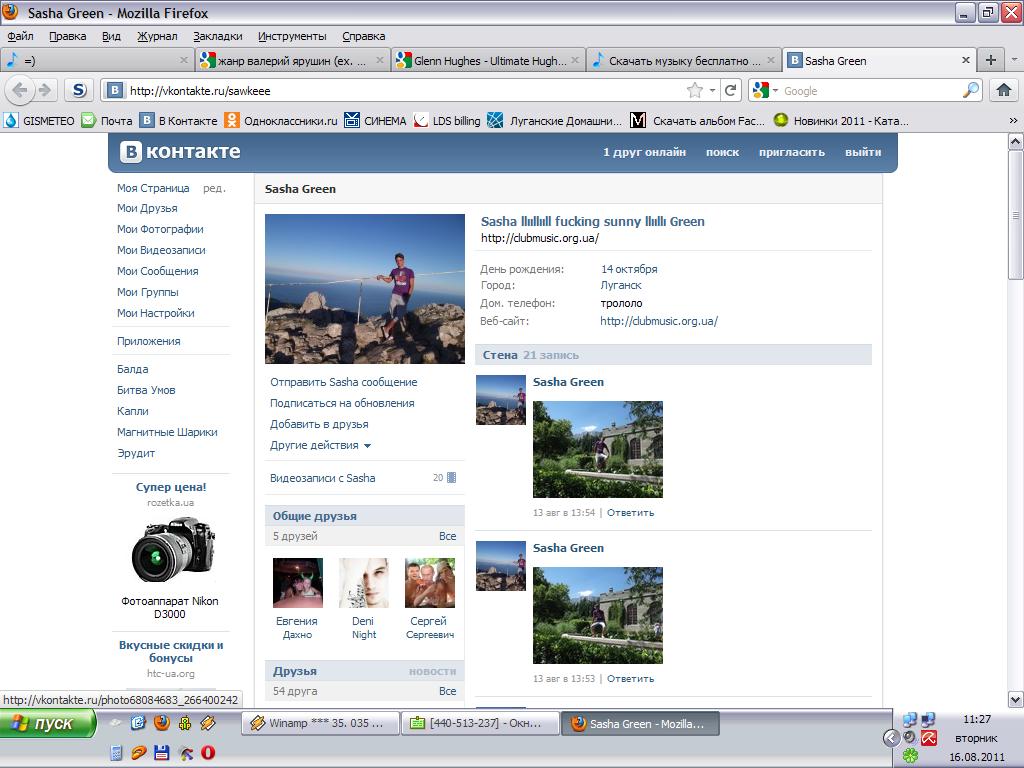Open Sasha's main profile photo
The image size is (1024, 768).
(x=364, y=289)
